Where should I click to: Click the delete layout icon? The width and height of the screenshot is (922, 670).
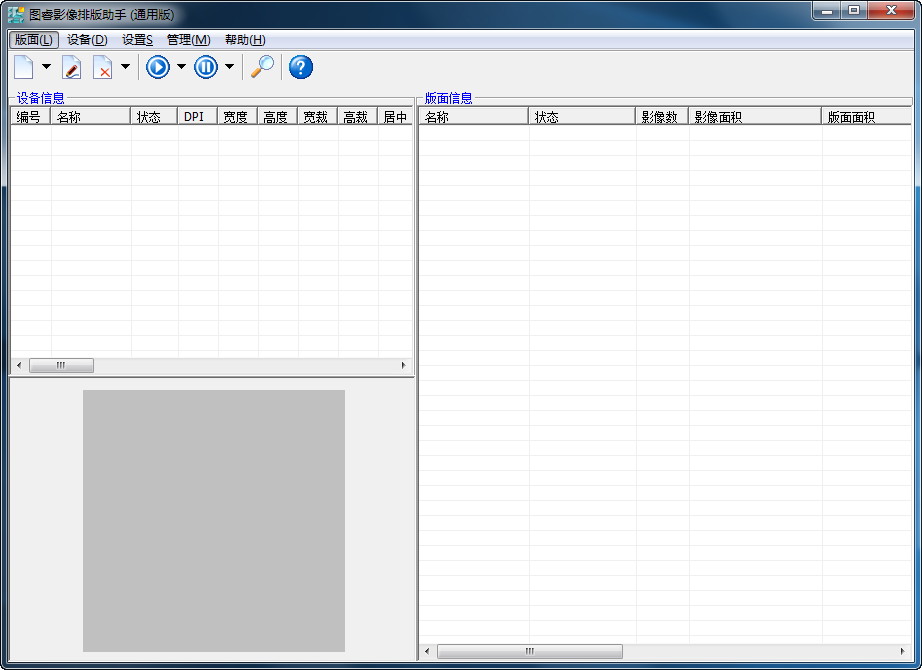click(x=102, y=67)
